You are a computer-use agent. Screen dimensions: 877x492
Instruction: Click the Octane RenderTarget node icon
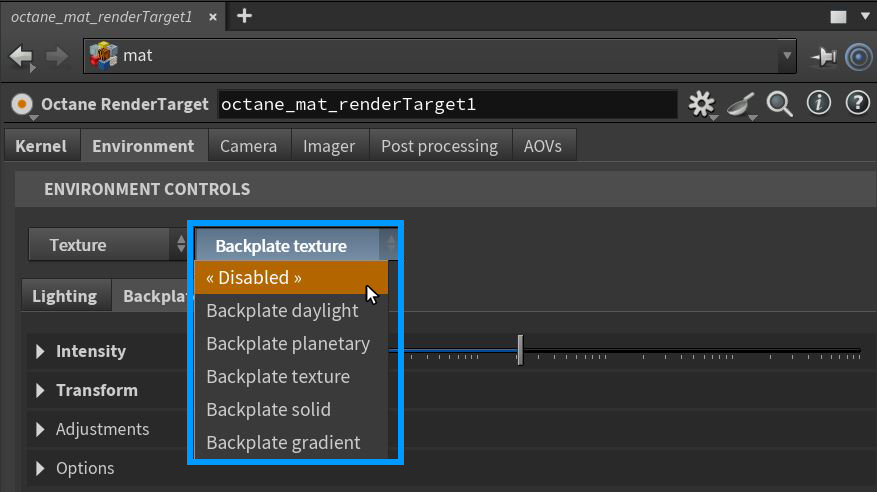tap(22, 104)
